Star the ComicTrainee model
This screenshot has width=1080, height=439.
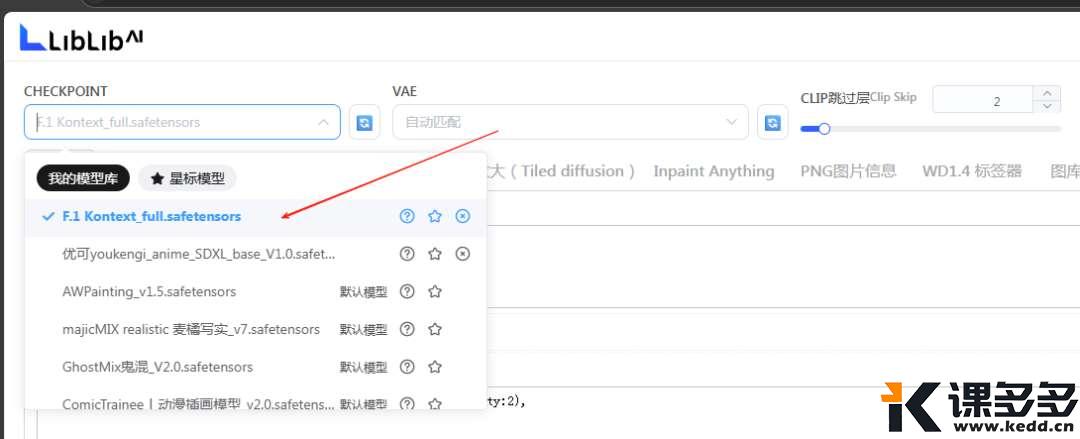coord(435,403)
